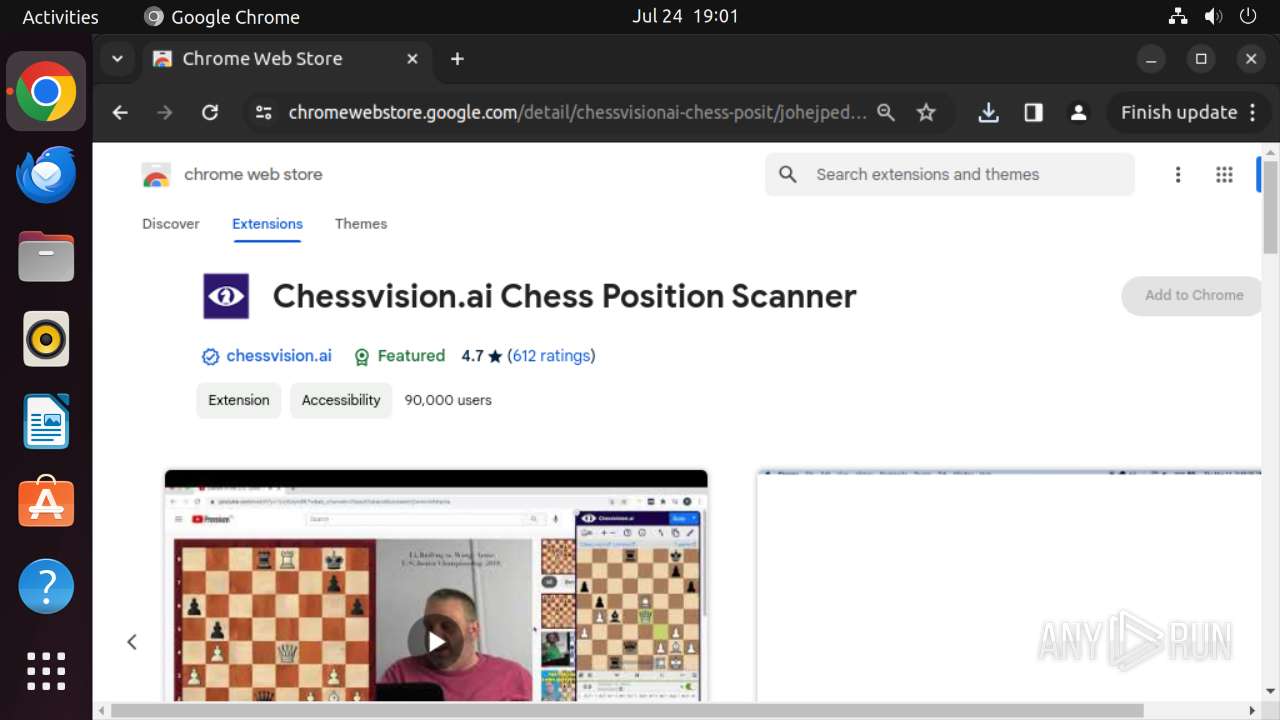Go back with the back arrow
The width and height of the screenshot is (1280, 720).
pyautogui.click(x=120, y=113)
